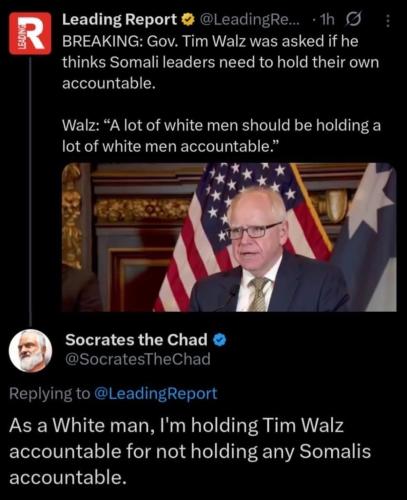Click the Walz quote about white men

[221, 136]
